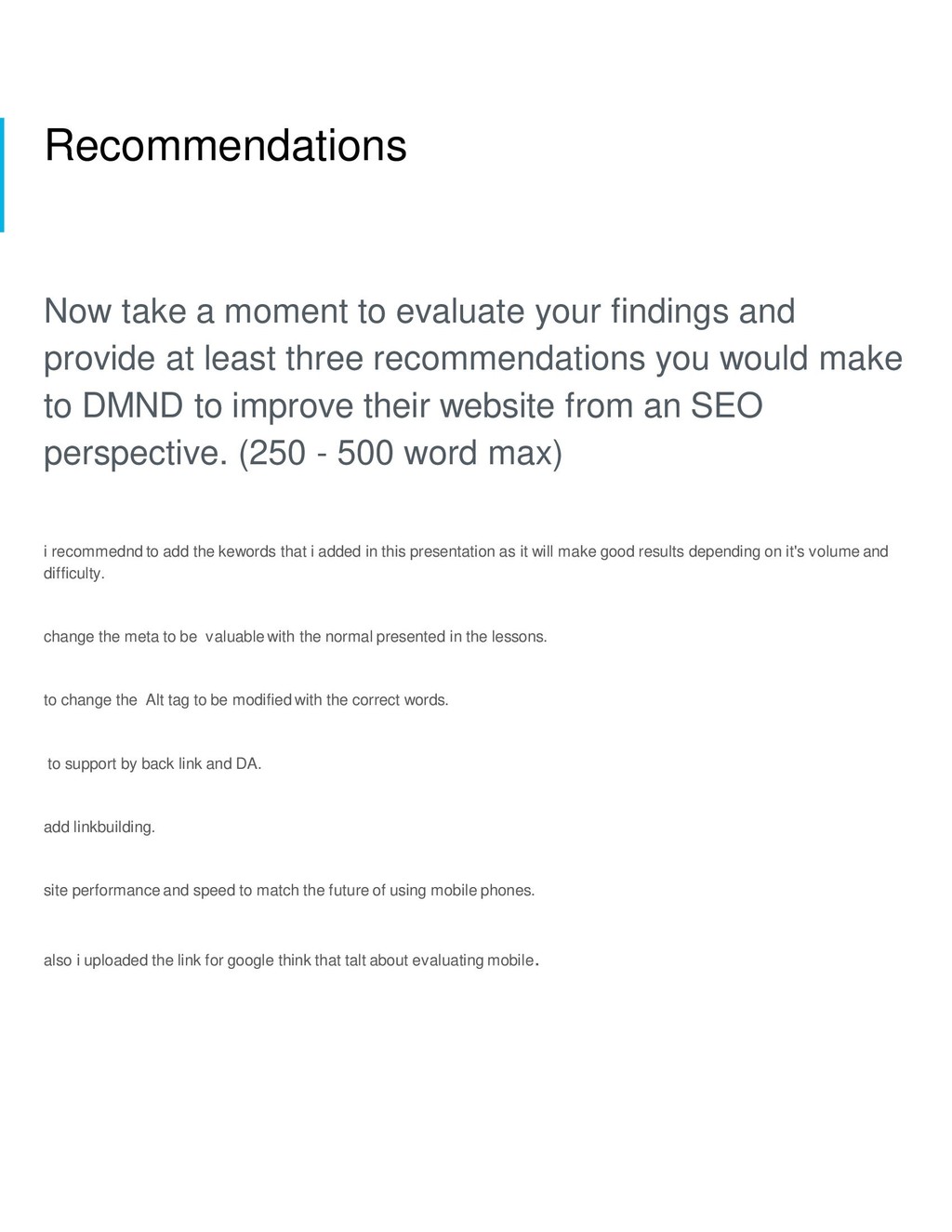
Task: Click the 'Now take a moment' prompt line
Action: 419,311
